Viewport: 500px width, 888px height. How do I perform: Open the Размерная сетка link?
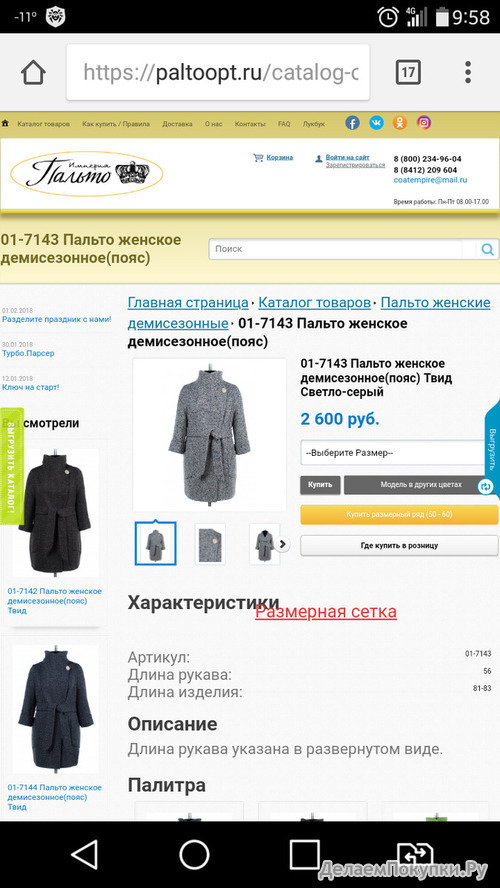326,612
